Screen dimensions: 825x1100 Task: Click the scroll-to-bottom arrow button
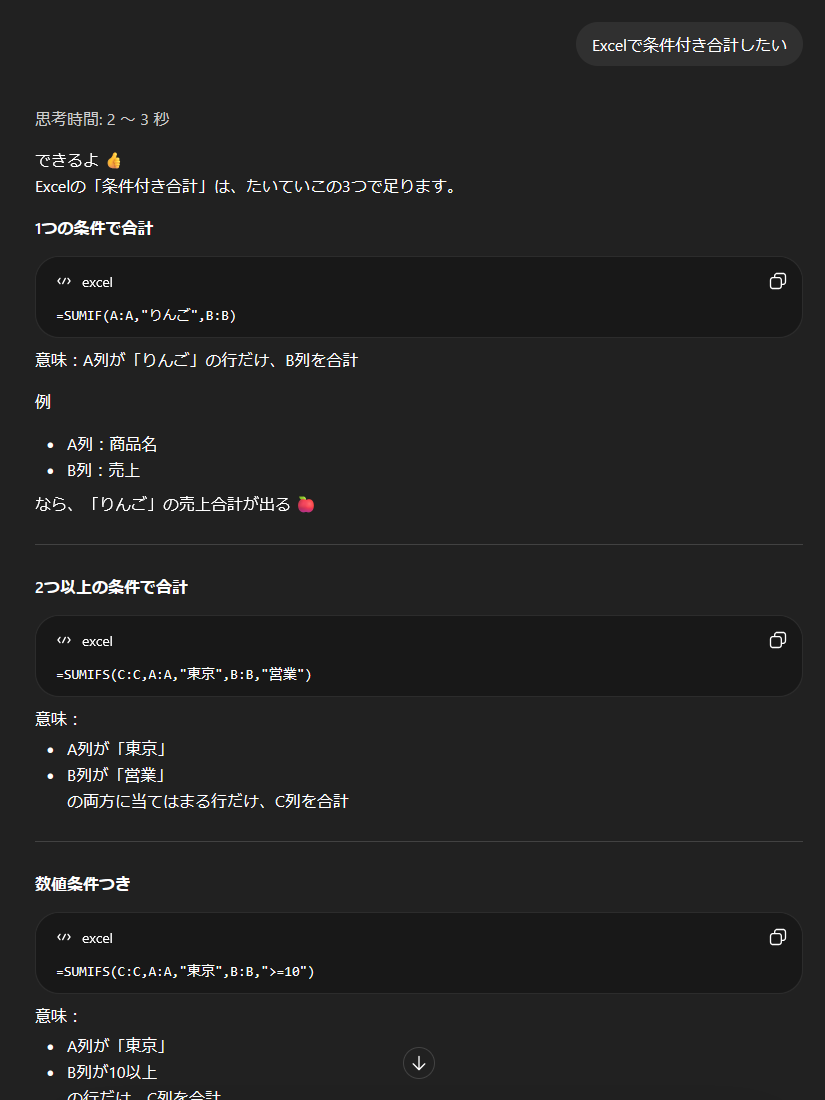point(419,1063)
